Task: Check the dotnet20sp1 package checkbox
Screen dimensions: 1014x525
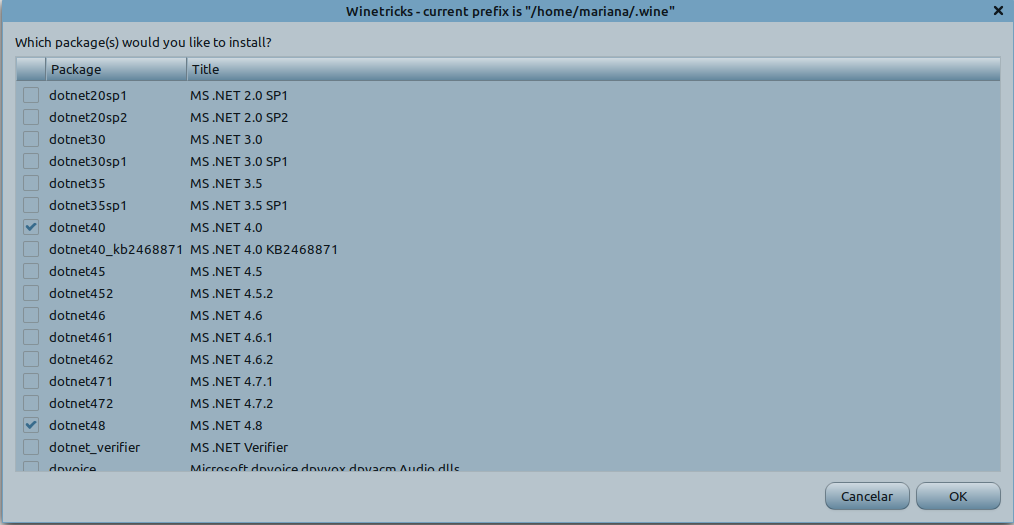Action: (31, 96)
